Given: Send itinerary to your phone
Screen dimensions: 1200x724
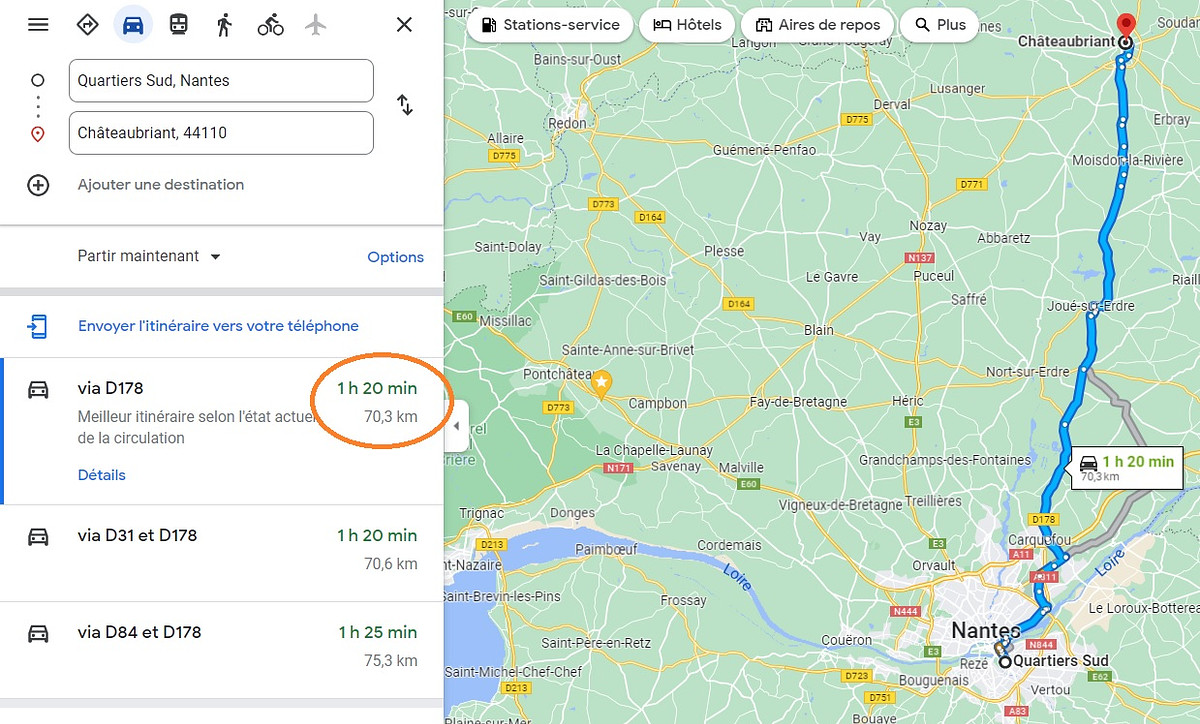Looking at the screenshot, I should point(218,326).
